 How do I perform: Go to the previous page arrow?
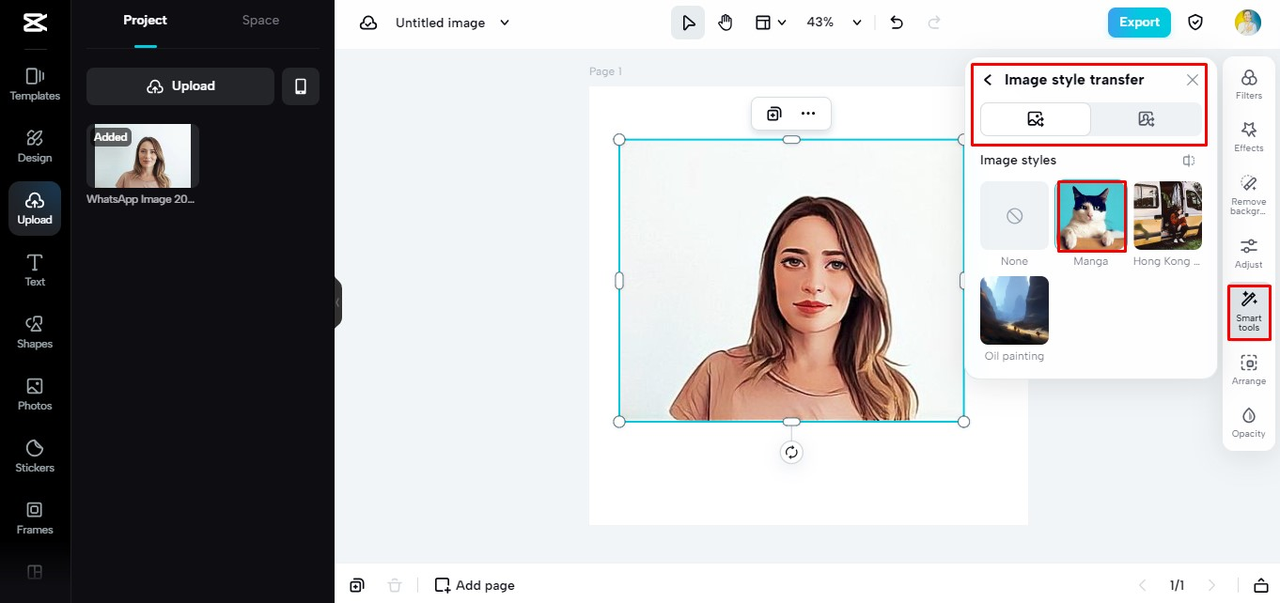point(1143,585)
